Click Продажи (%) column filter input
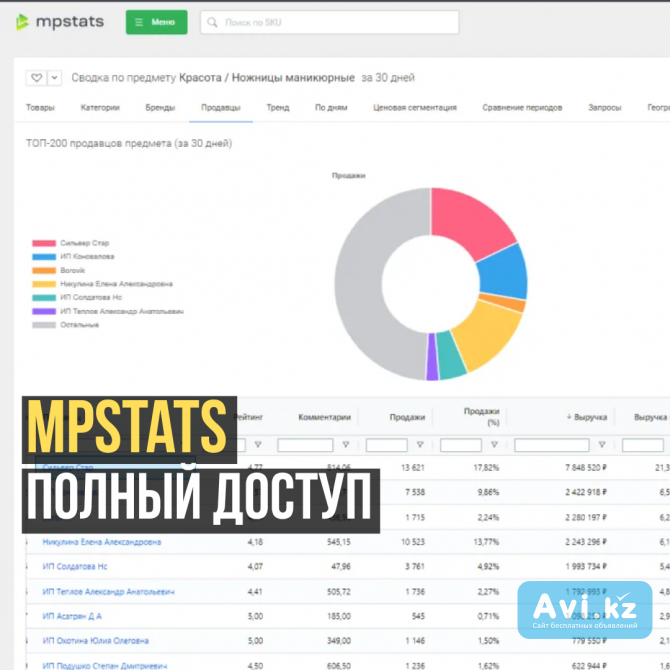The image size is (670, 670). pyautogui.click(x=461, y=445)
